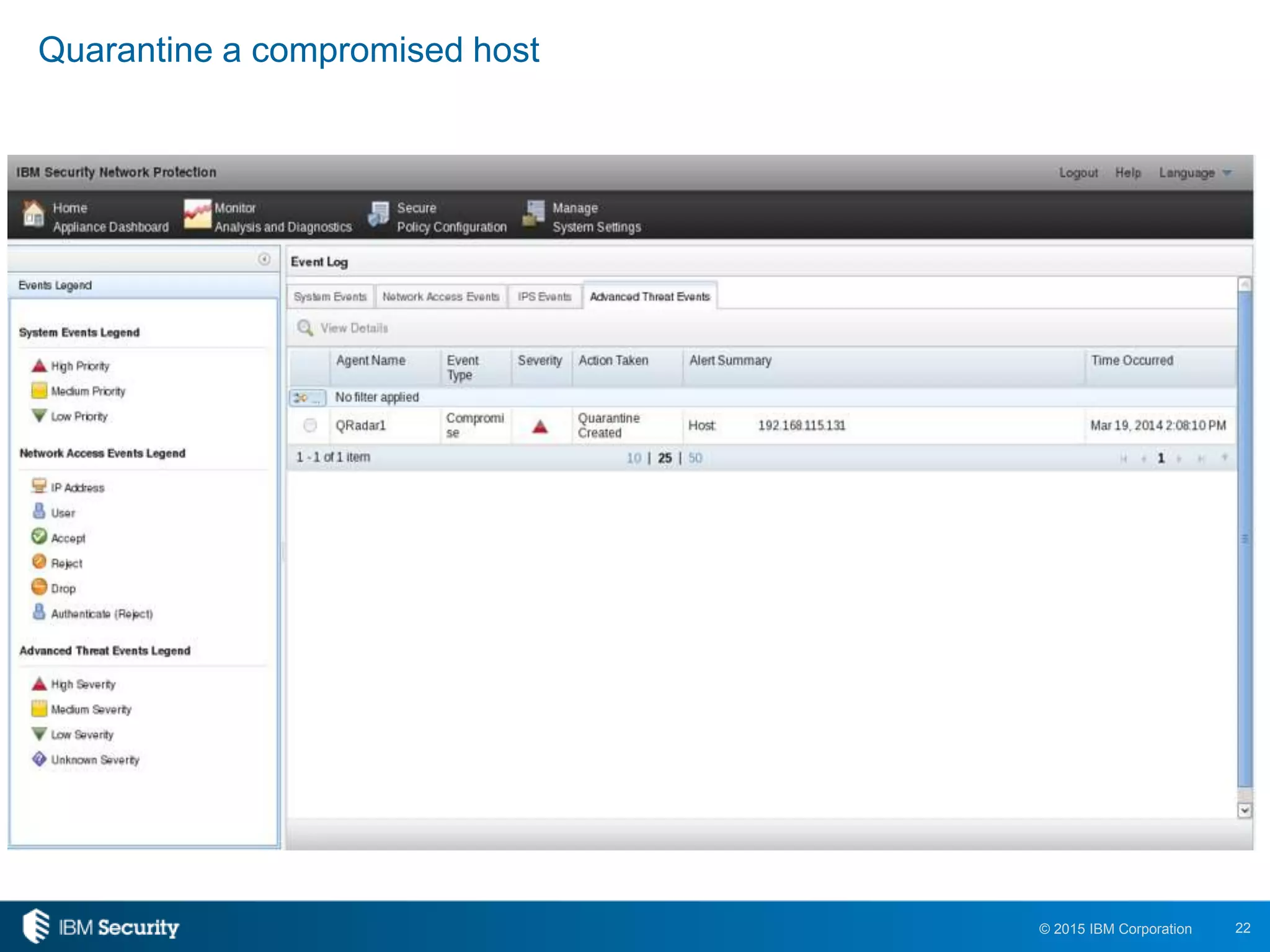Click Low Severity legend icon

click(39, 734)
